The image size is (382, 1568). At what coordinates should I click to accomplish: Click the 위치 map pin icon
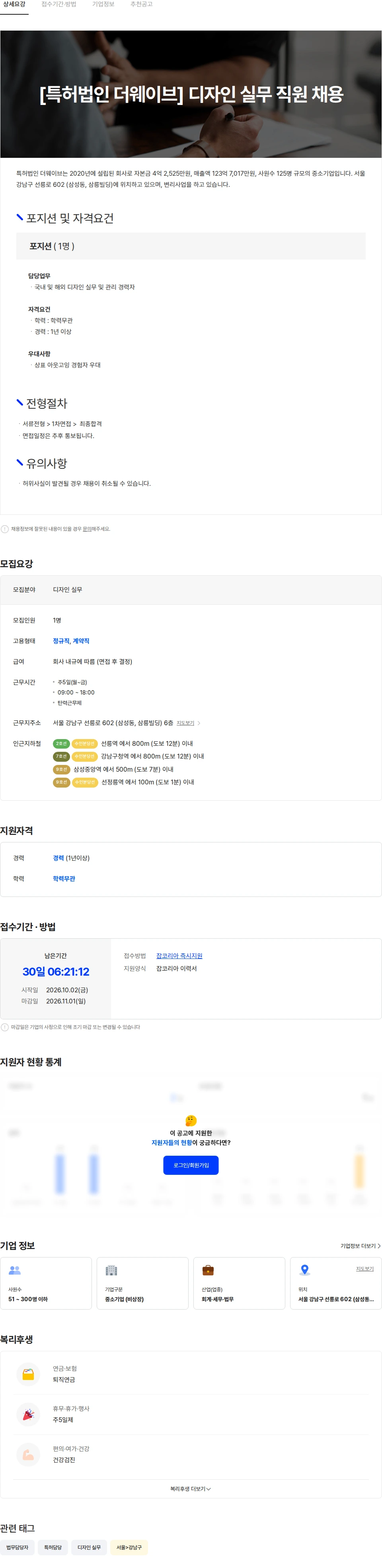tap(305, 1270)
